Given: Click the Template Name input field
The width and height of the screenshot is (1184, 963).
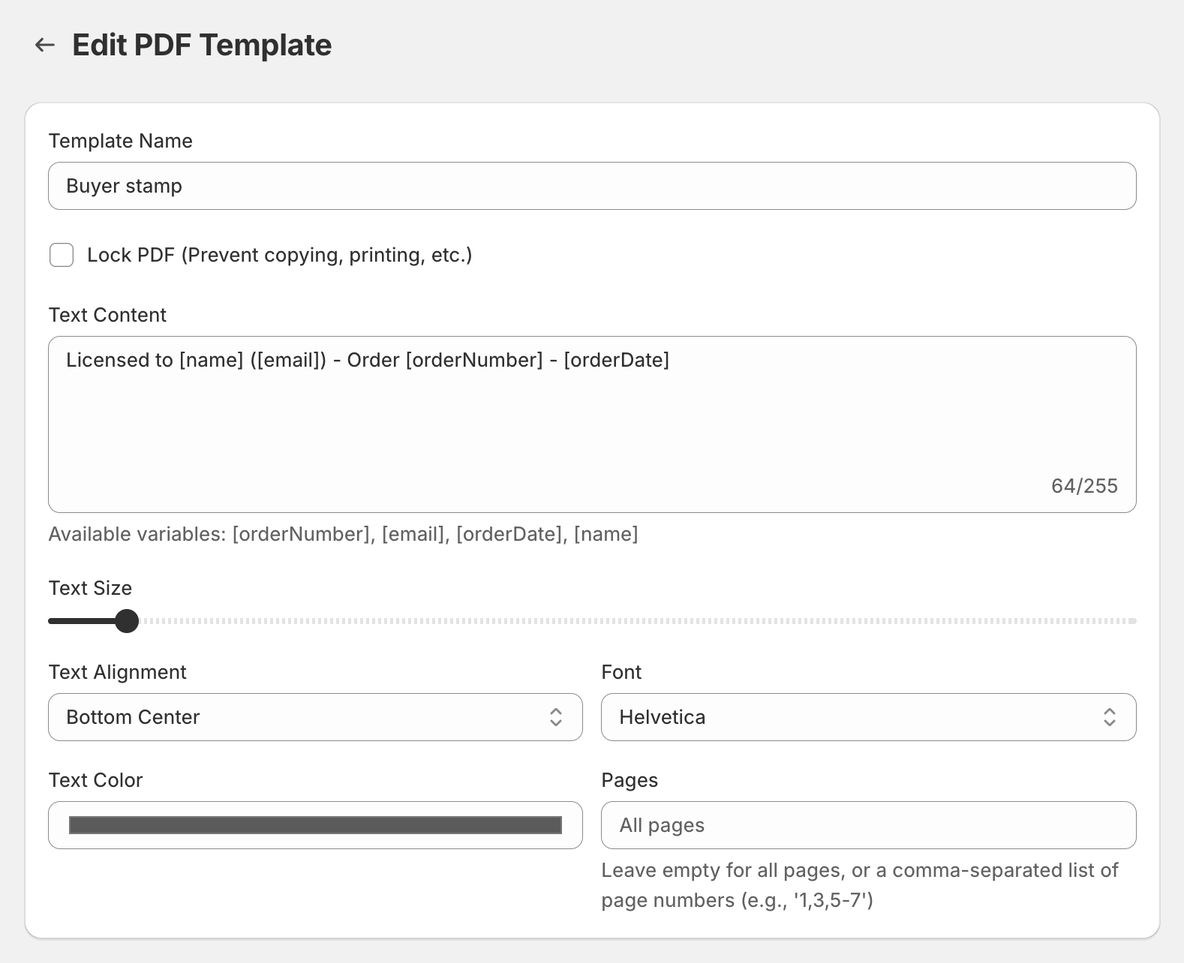Looking at the screenshot, I should (592, 186).
